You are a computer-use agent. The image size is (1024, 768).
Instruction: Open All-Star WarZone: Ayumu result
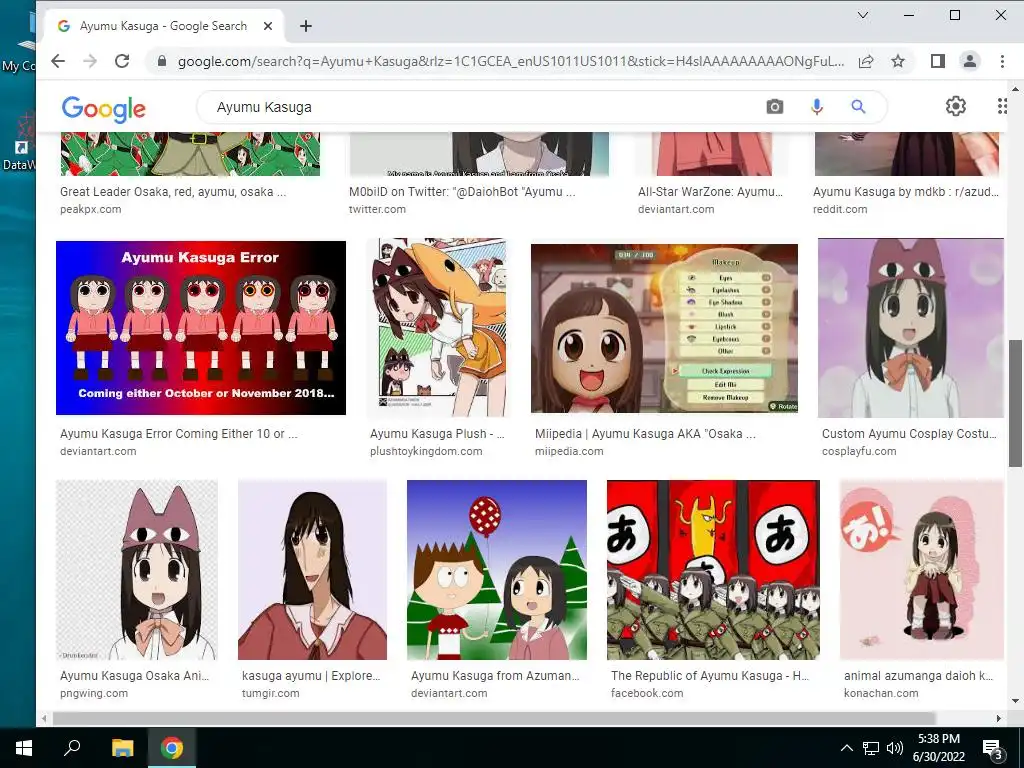pyautogui.click(x=710, y=192)
